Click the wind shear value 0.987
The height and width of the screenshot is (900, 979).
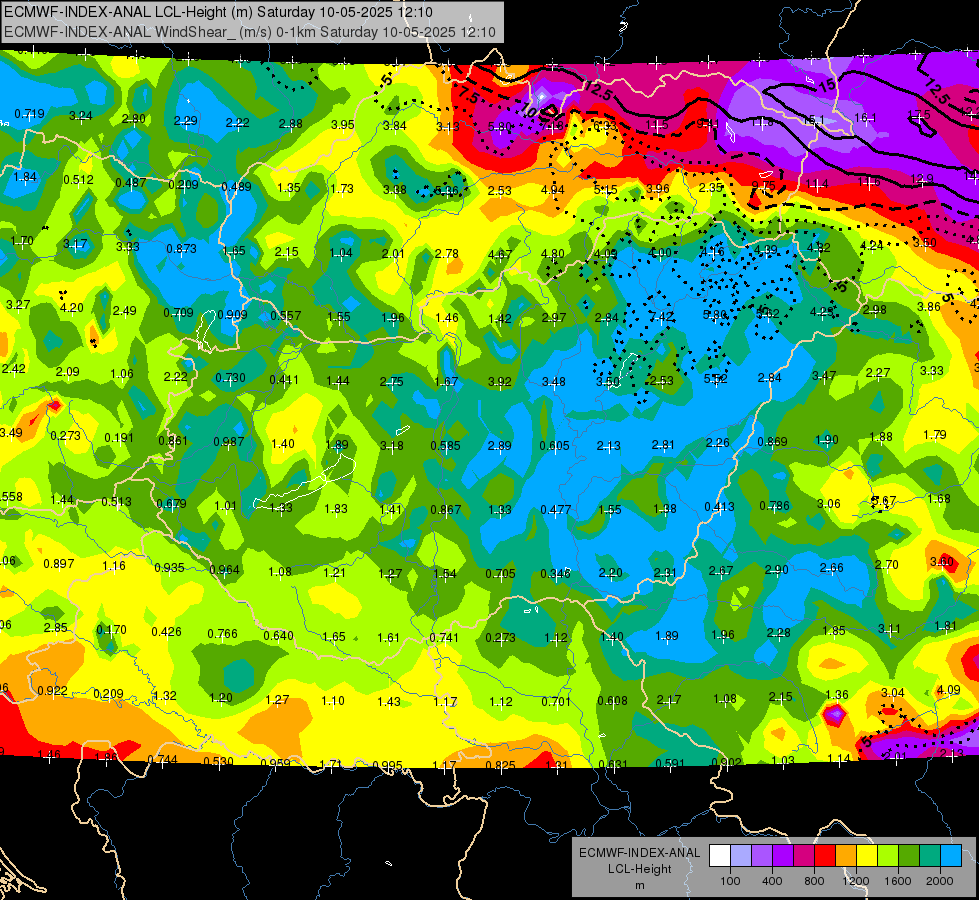point(229,442)
